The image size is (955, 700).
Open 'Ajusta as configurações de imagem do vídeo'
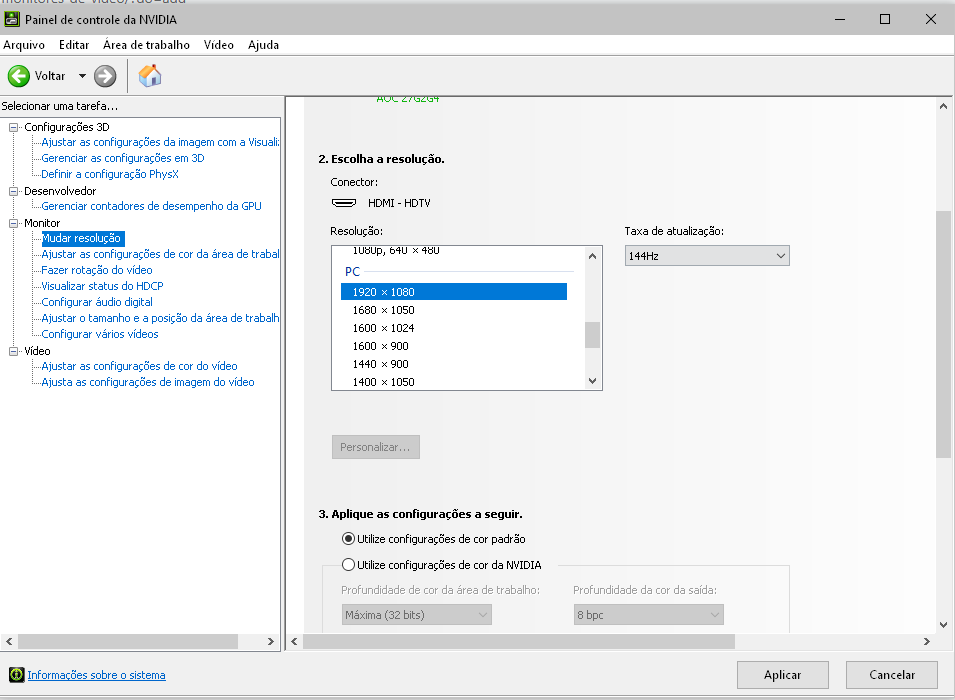[x=148, y=382]
